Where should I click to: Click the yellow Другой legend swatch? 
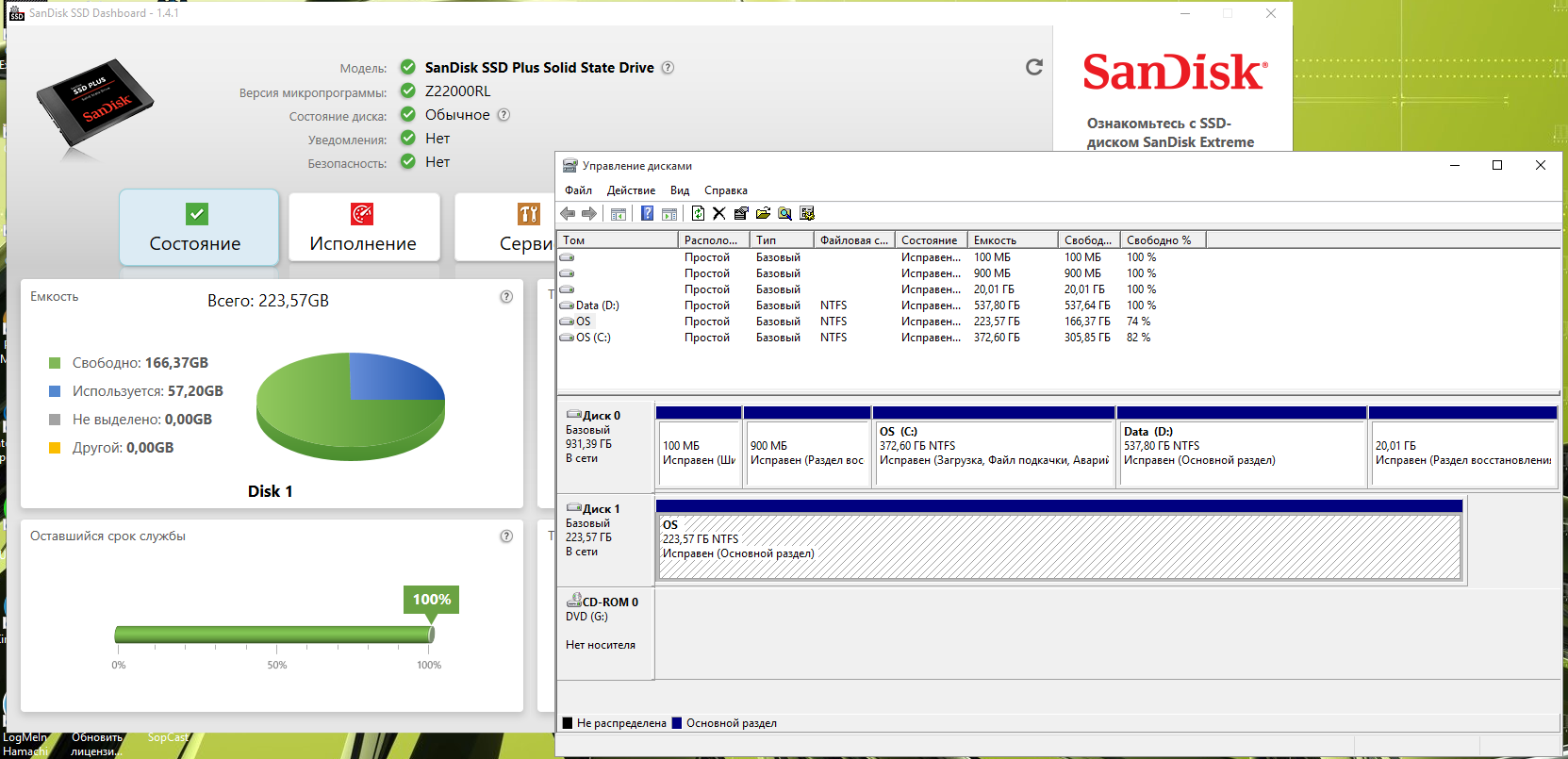55,448
